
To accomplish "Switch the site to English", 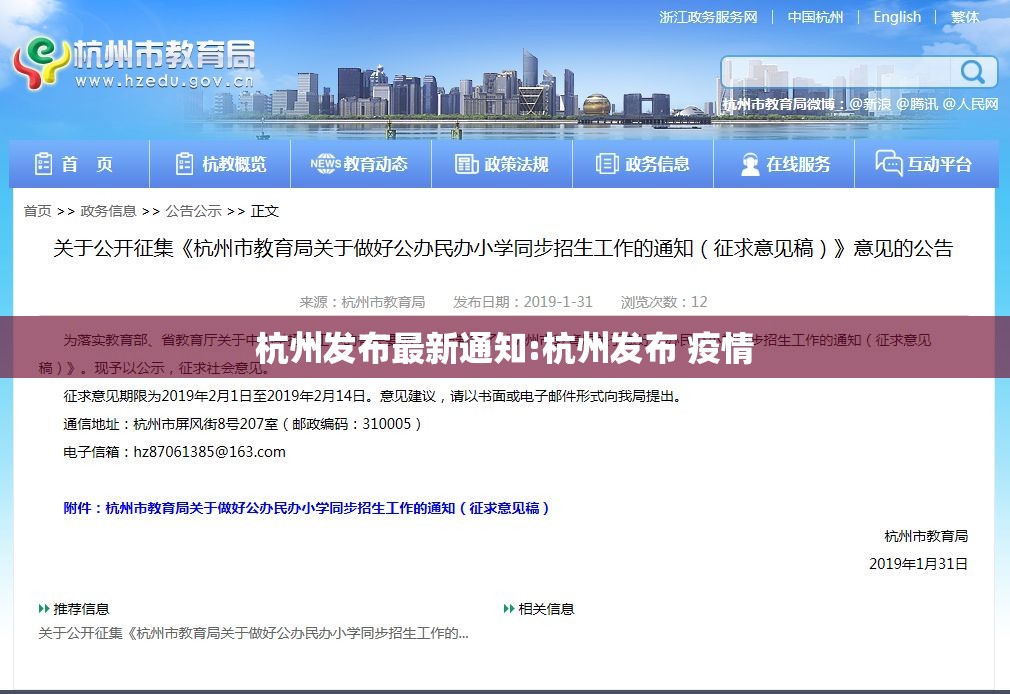I will click(897, 17).
